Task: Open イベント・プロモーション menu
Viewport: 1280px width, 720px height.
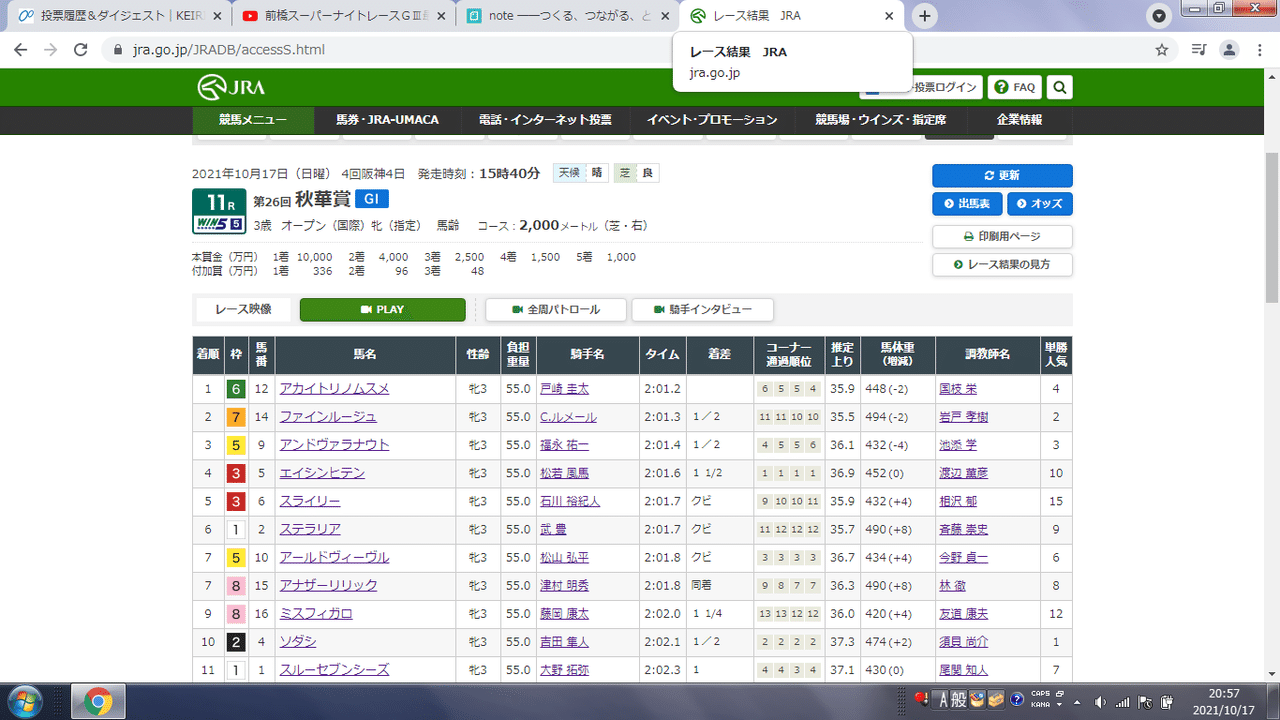Action: click(x=712, y=120)
